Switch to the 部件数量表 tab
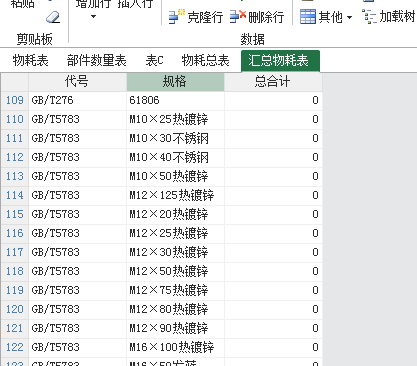 click(97, 61)
